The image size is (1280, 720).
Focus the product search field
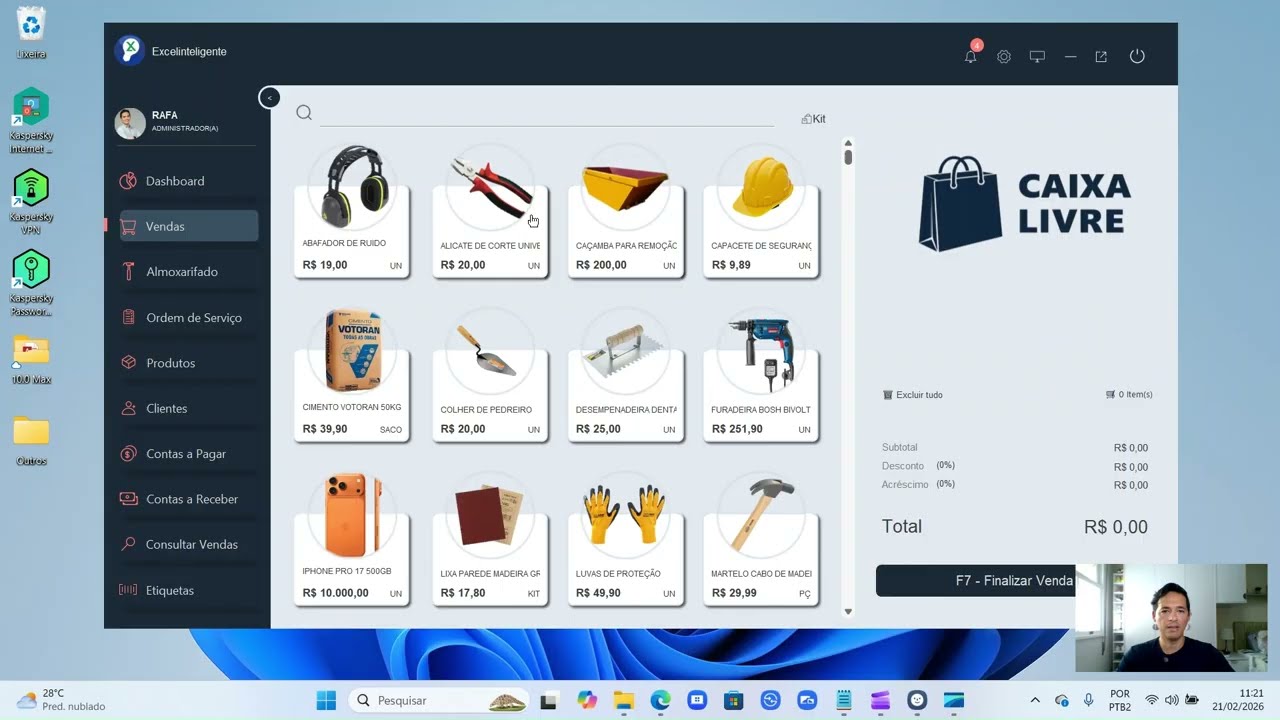coord(546,114)
